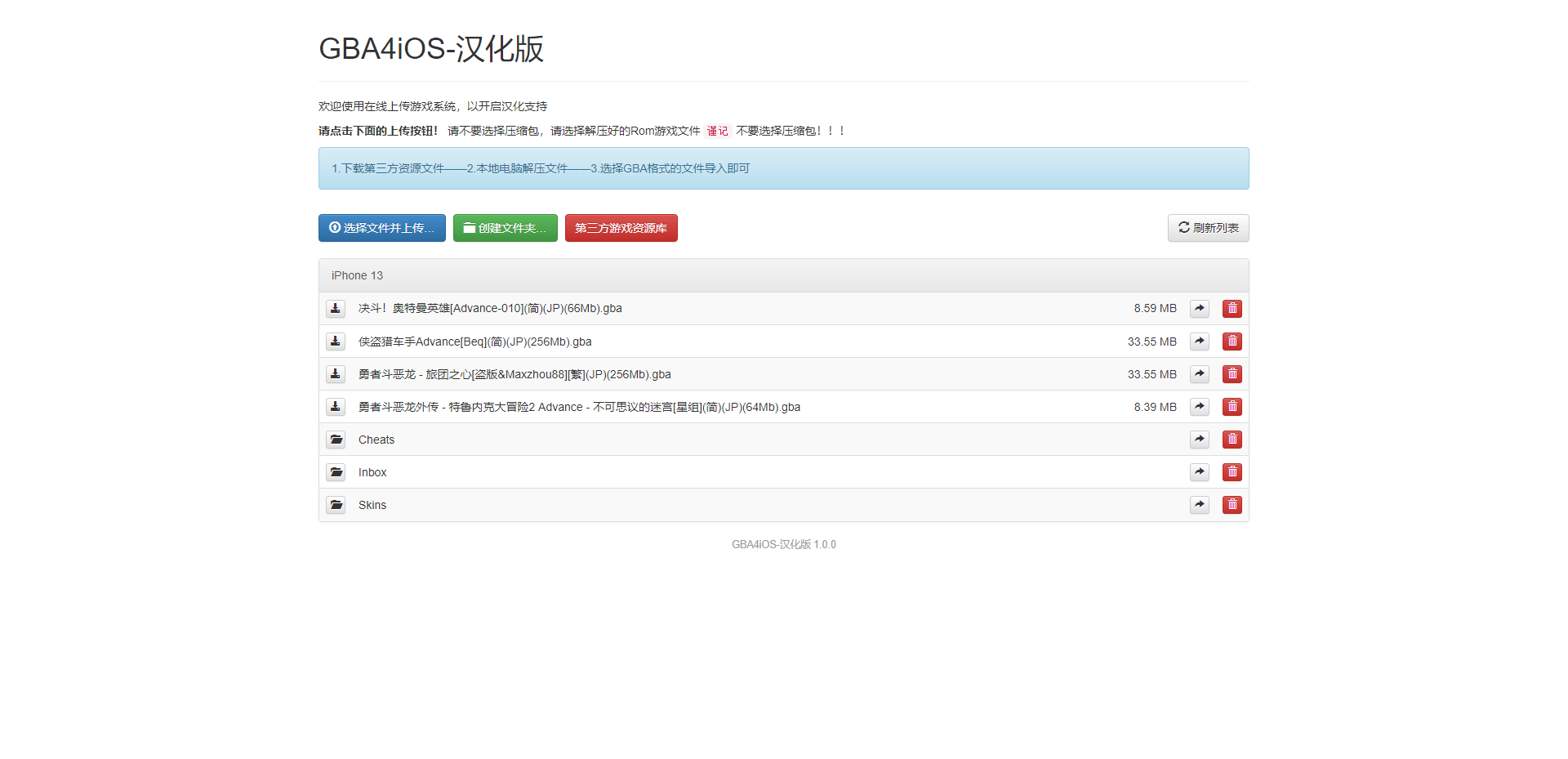Click the 8.59 MB size value
The height and width of the screenshot is (759, 1568).
1155,308
